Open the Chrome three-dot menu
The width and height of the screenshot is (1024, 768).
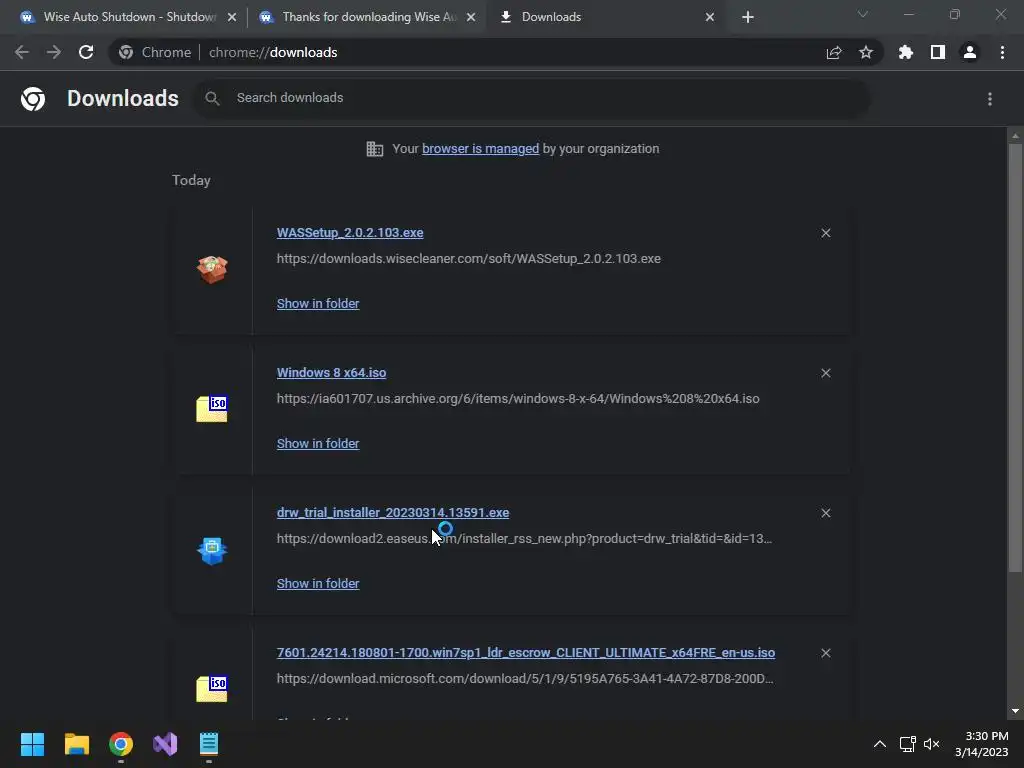point(1002,52)
